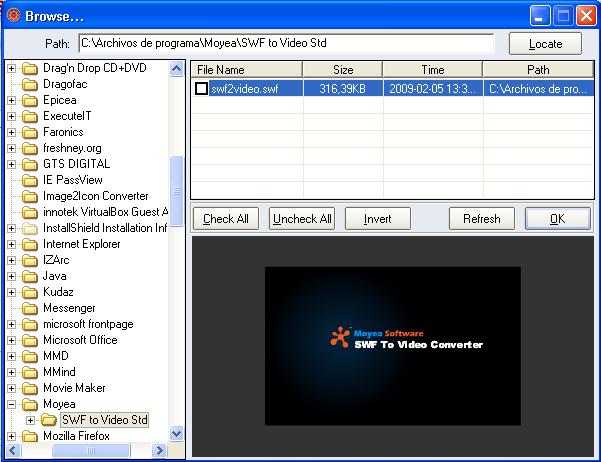
Task: Tick the checkbox next to swf2video.swf
Action: [202, 89]
